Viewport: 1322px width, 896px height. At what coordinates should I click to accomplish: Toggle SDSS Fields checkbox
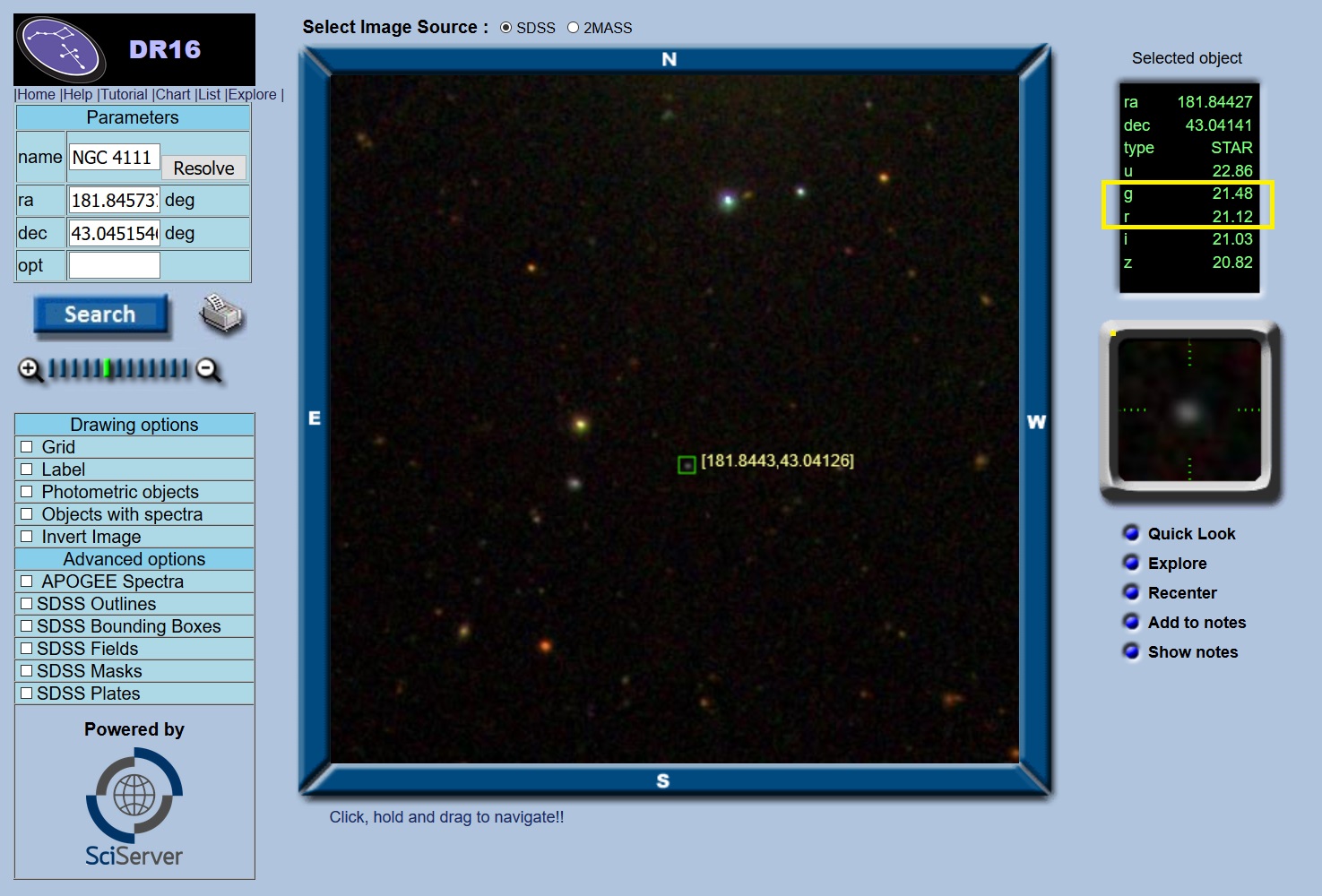pos(27,648)
